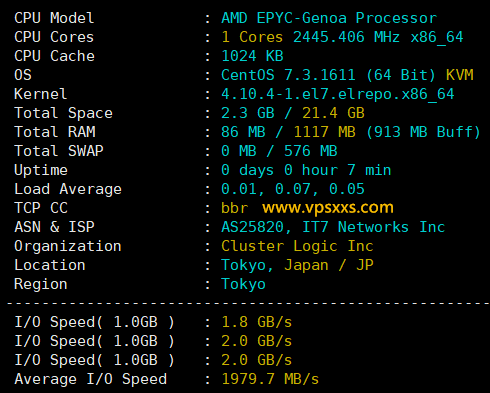490x393 pixels.
Task: Click the '(913 MB Buff)' text
Action: [423, 132]
